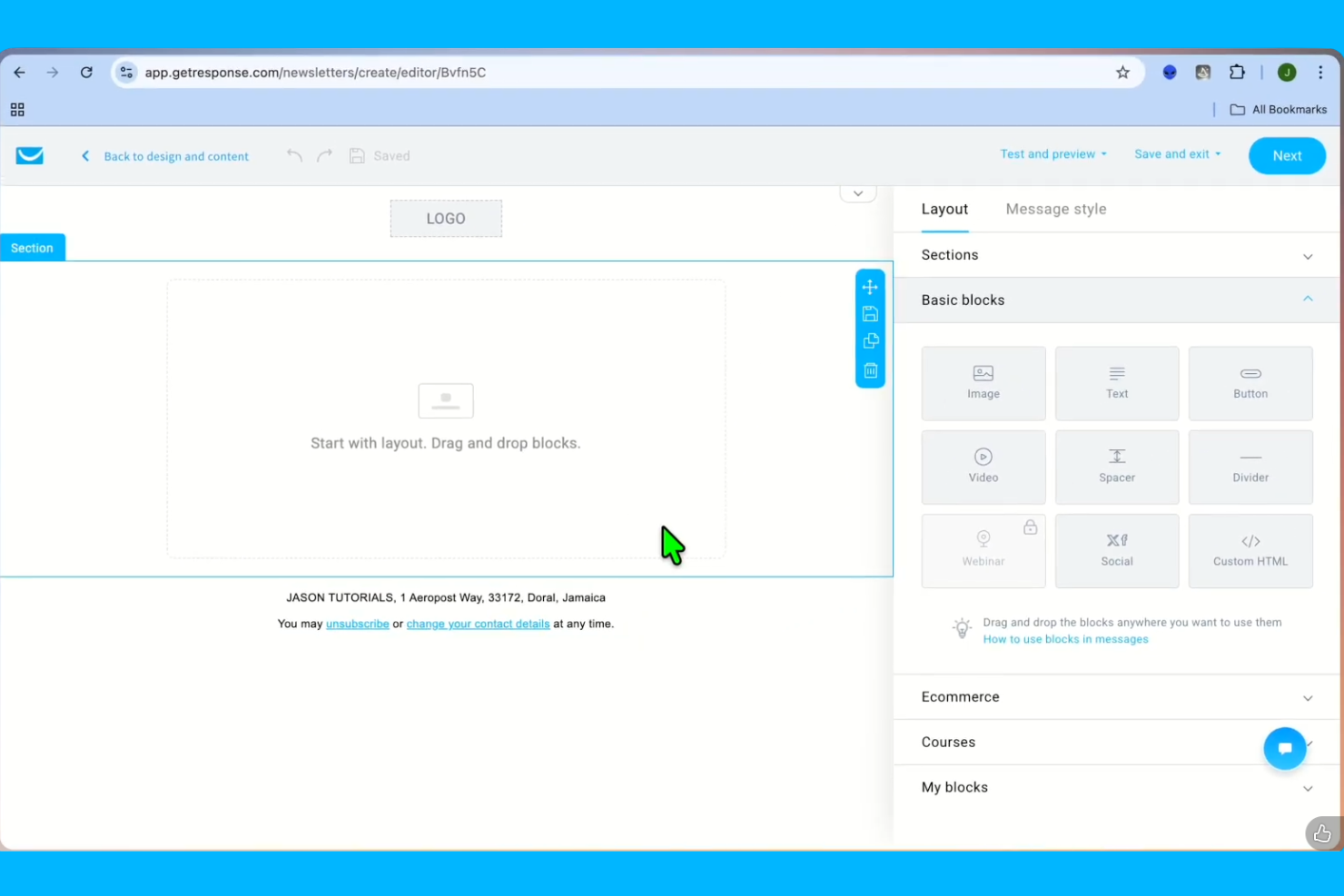The height and width of the screenshot is (896, 1344).
Task: Save the section as a snippet
Action: (x=870, y=313)
